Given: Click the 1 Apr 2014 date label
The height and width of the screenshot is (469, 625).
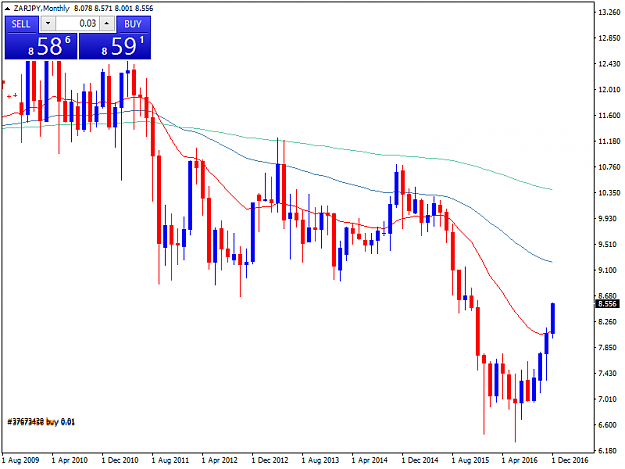Looking at the screenshot, I should [x=369, y=460].
